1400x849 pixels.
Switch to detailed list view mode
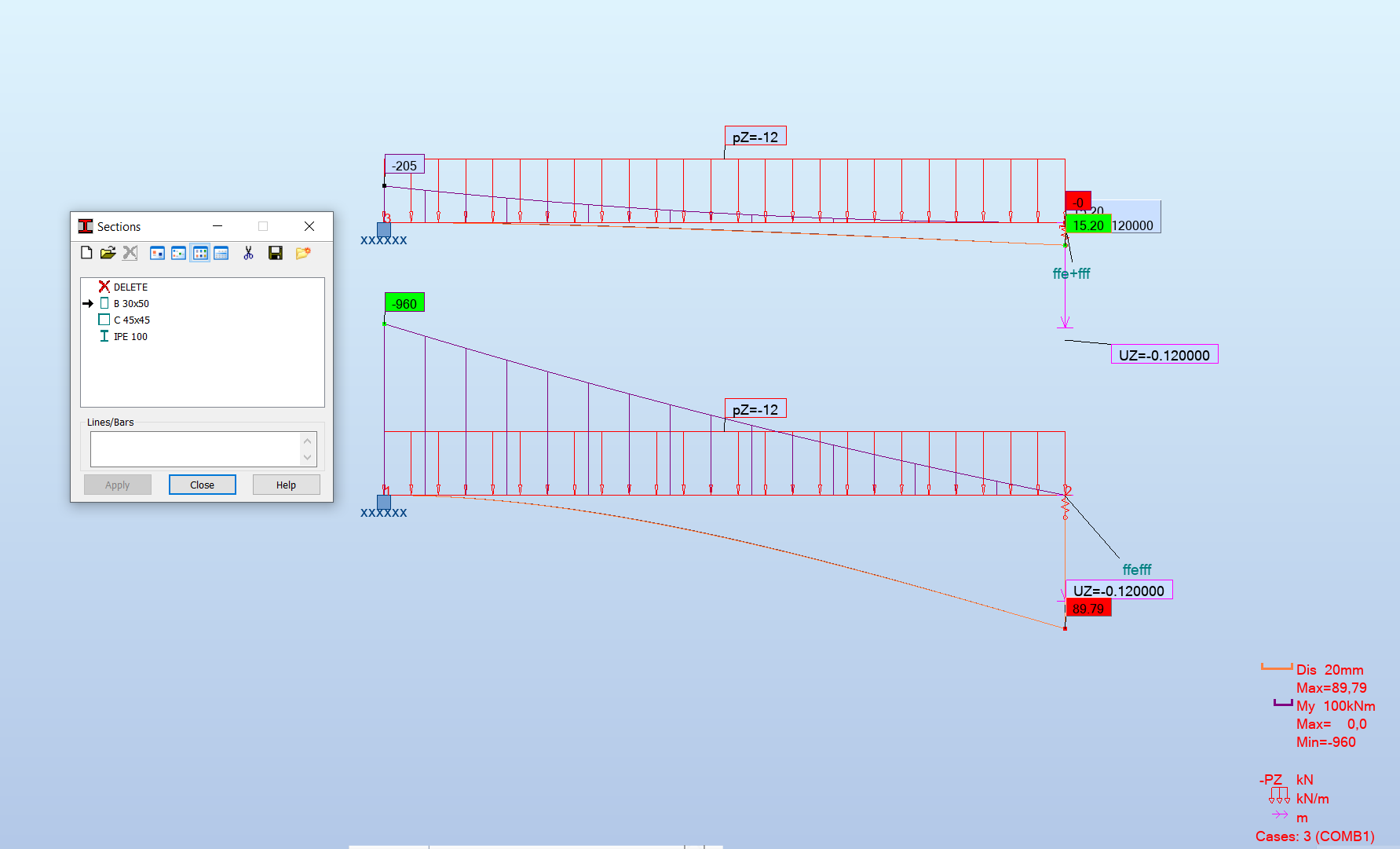(x=221, y=252)
